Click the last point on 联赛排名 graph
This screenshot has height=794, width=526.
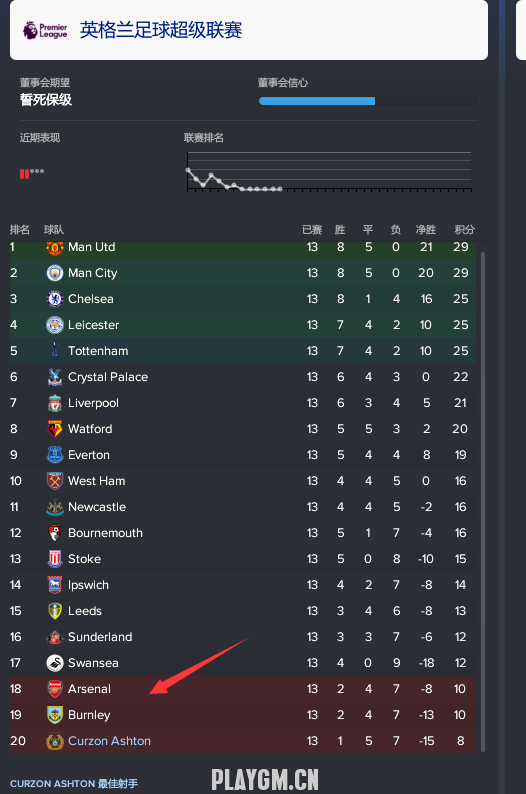click(x=280, y=189)
